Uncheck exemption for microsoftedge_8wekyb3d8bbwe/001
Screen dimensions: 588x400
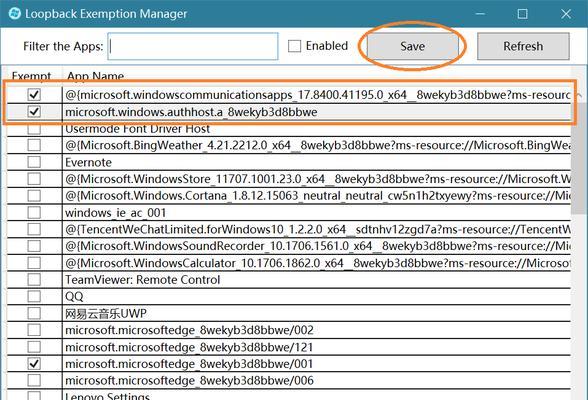tap(34, 364)
